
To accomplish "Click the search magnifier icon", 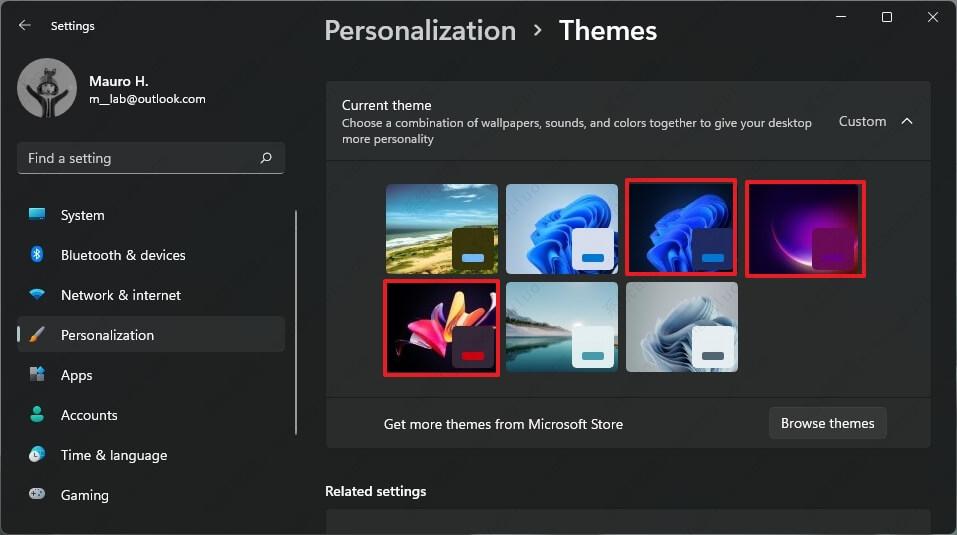I will tap(266, 158).
